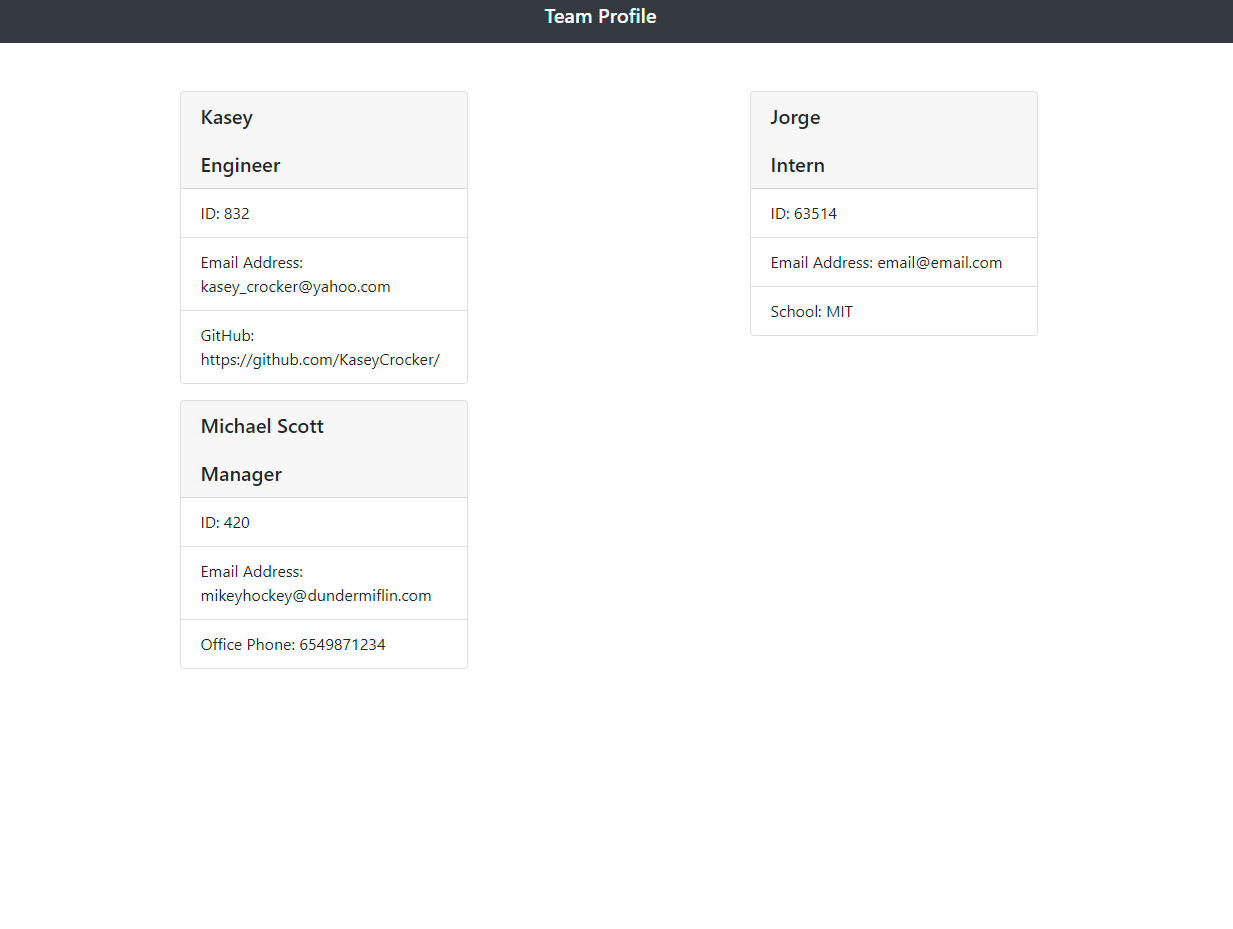Click the Jorge card title
Image resolution: width=1233 pixels, height=929 pixels.
pos(795,117)
